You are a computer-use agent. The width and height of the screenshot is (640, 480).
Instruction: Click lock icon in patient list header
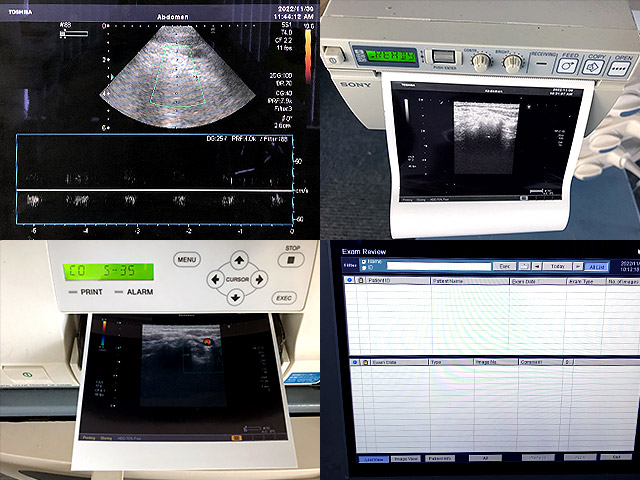click(360, 280)
